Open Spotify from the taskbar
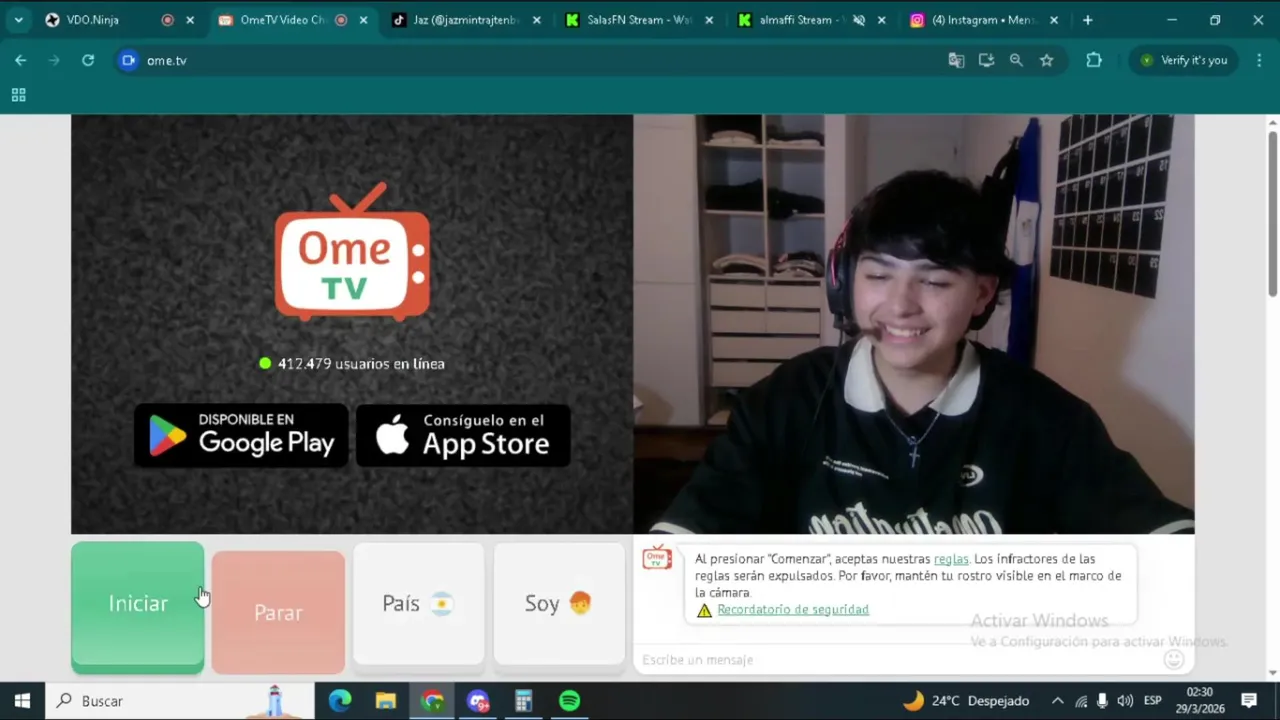The width and height of the screenshot is (1280, 720). click(569, 701)
